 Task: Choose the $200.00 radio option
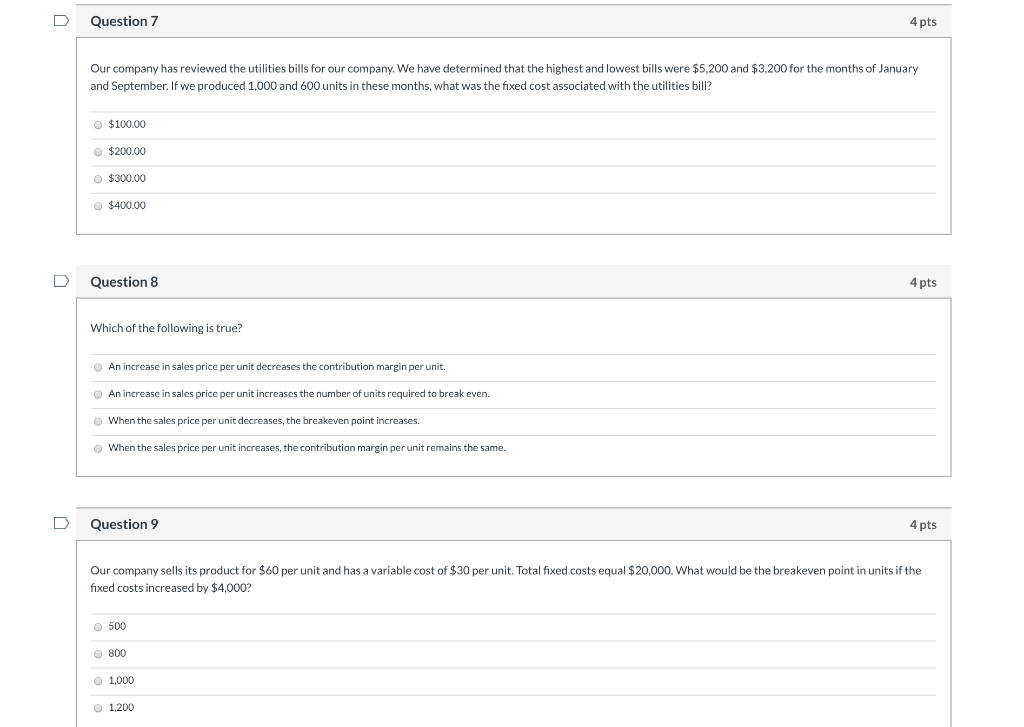point(98,152)
